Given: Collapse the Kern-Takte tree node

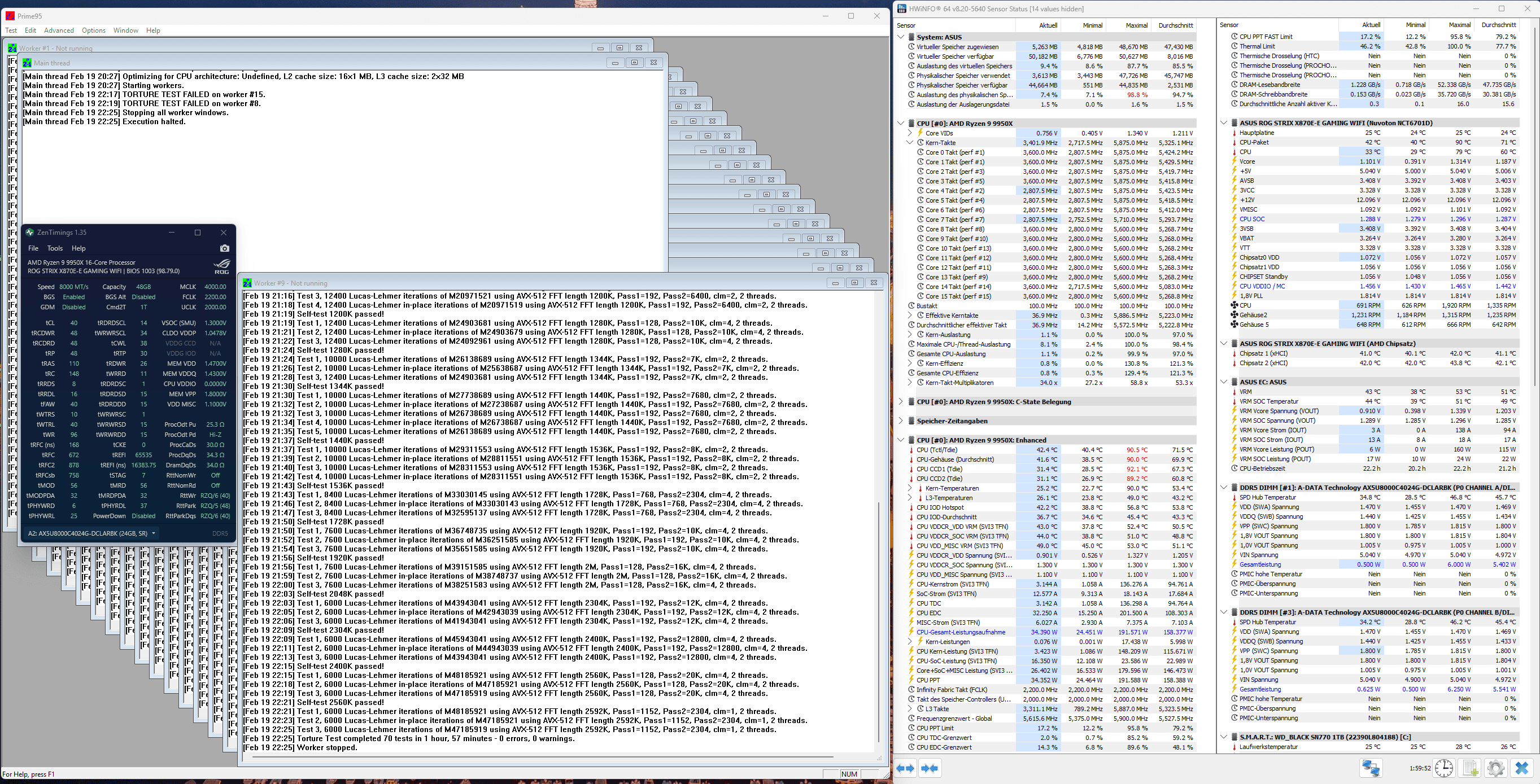Looking at the screenshot, I should (910, 143).
